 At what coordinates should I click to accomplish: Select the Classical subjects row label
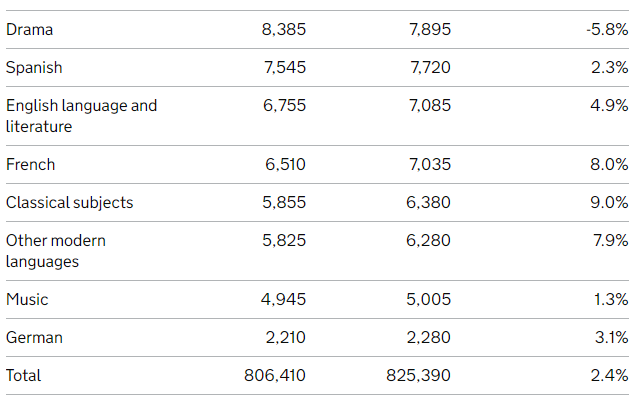click(x=70, y=203)
